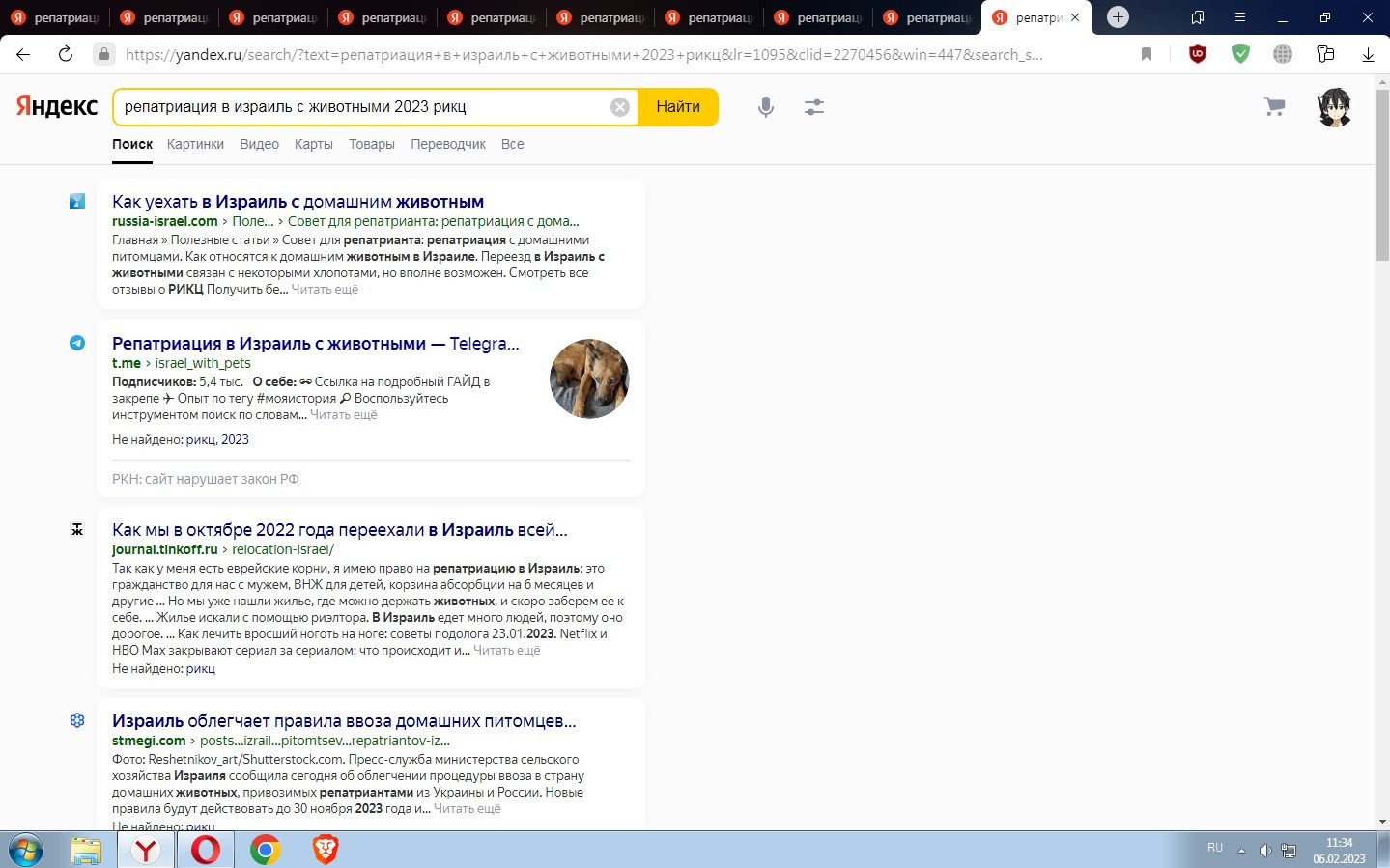
Task: Open result Израиль облегчает правила ввоза домашних питомцев
Action: tap(344, 720)
